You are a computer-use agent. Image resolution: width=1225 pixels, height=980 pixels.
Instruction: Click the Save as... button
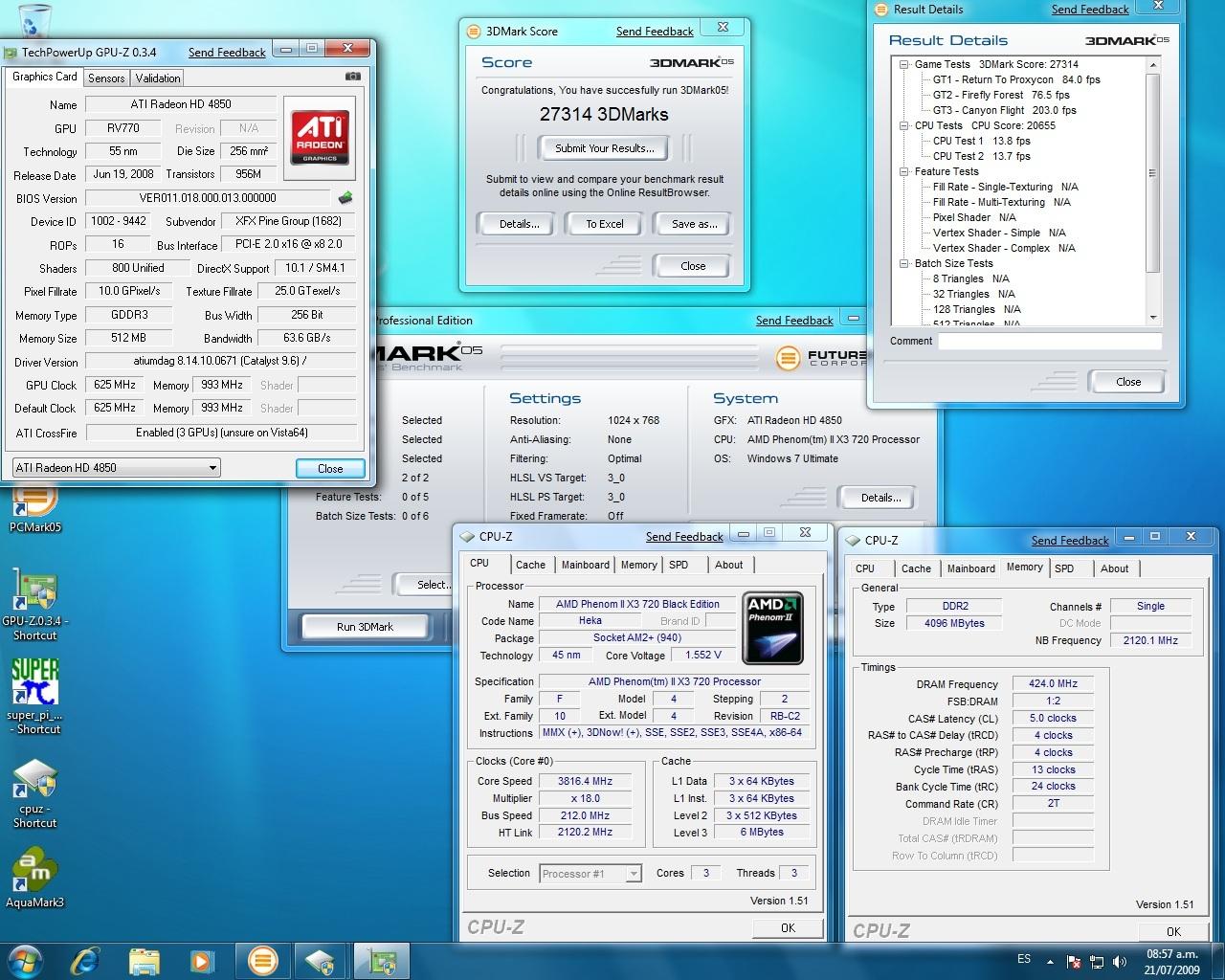[695, 224]
